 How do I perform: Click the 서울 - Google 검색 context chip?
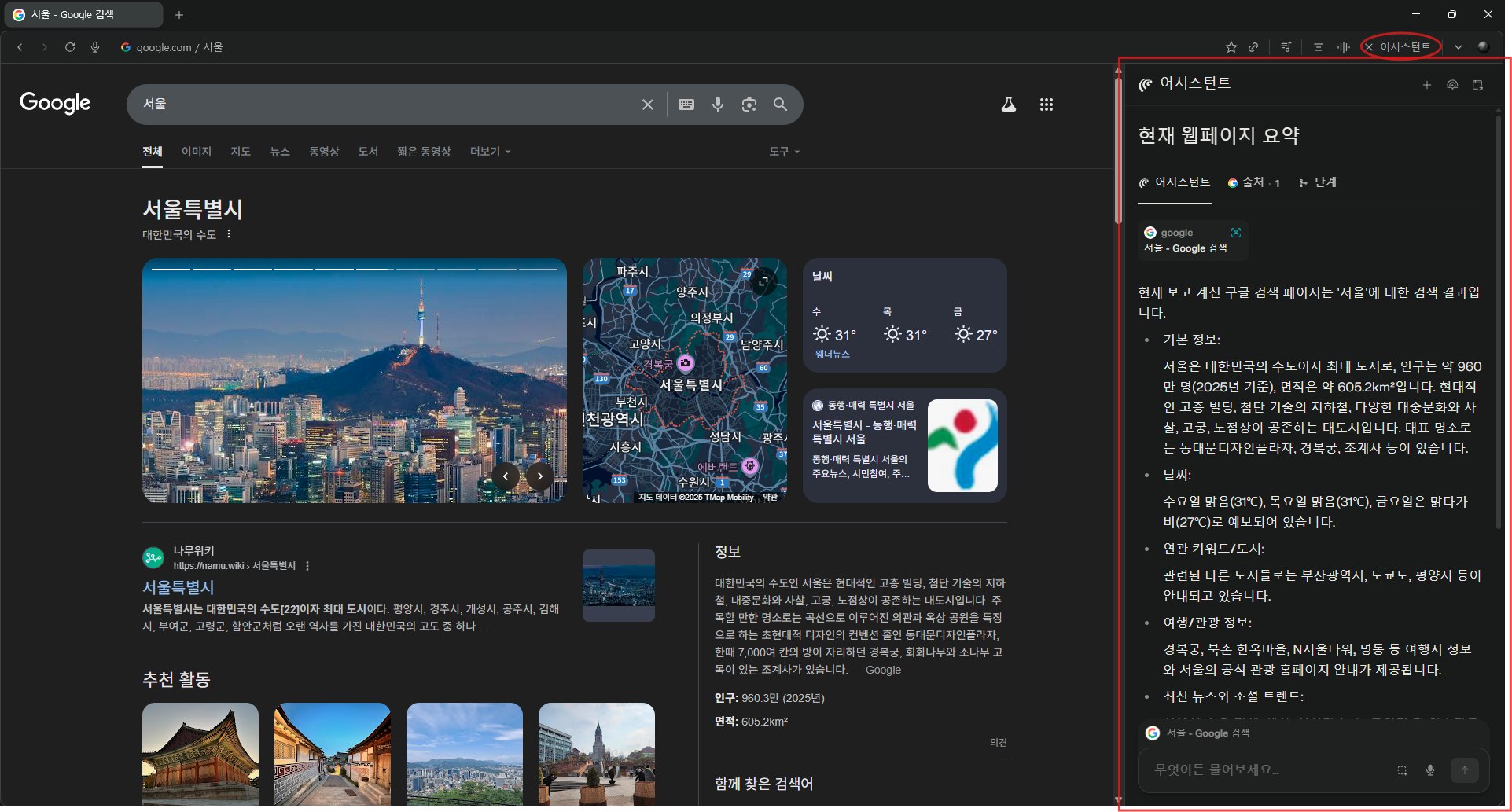pyautogui.click(x=1198, y=733)
